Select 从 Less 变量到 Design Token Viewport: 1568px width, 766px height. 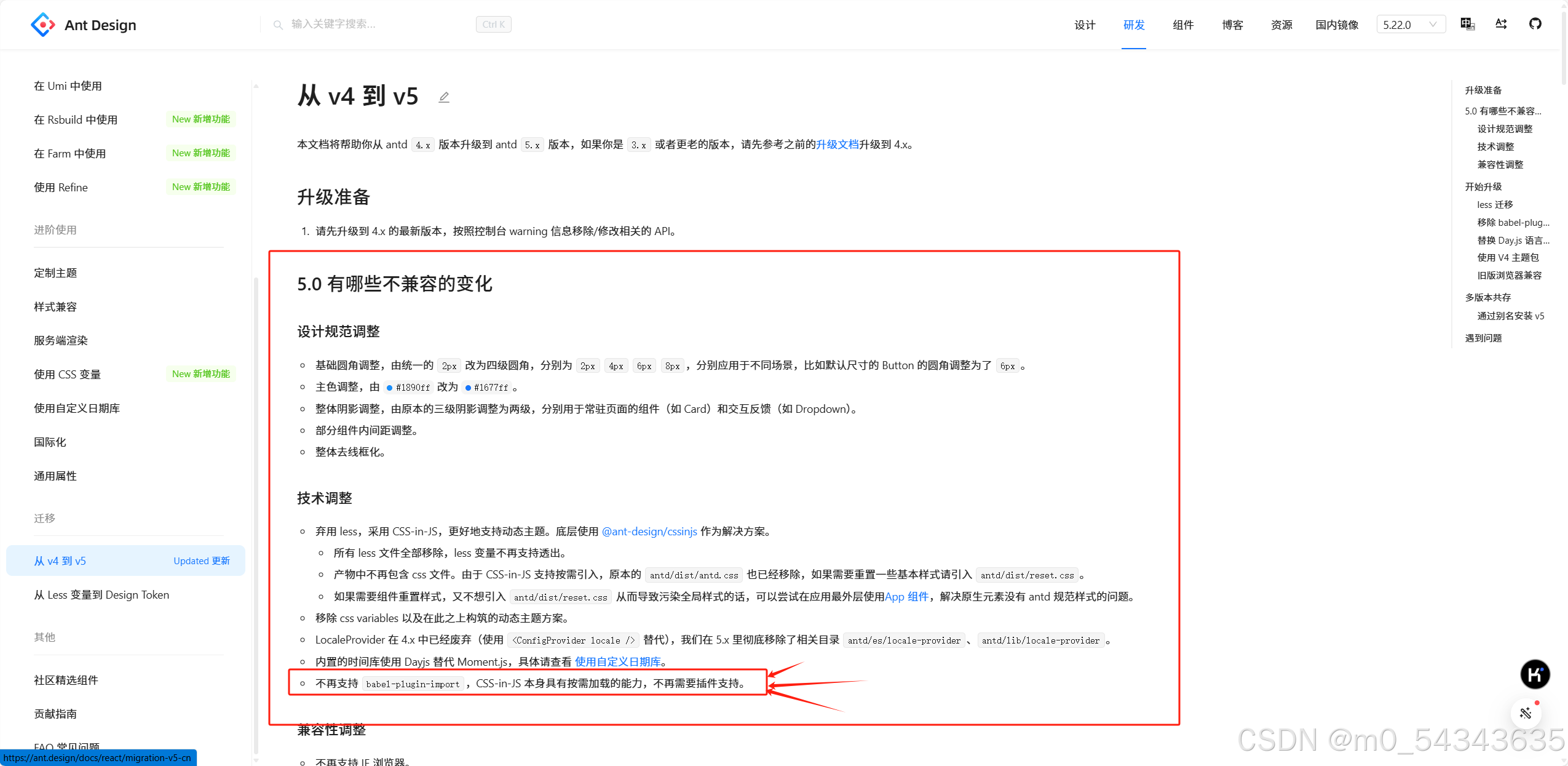tap(101, 595)
